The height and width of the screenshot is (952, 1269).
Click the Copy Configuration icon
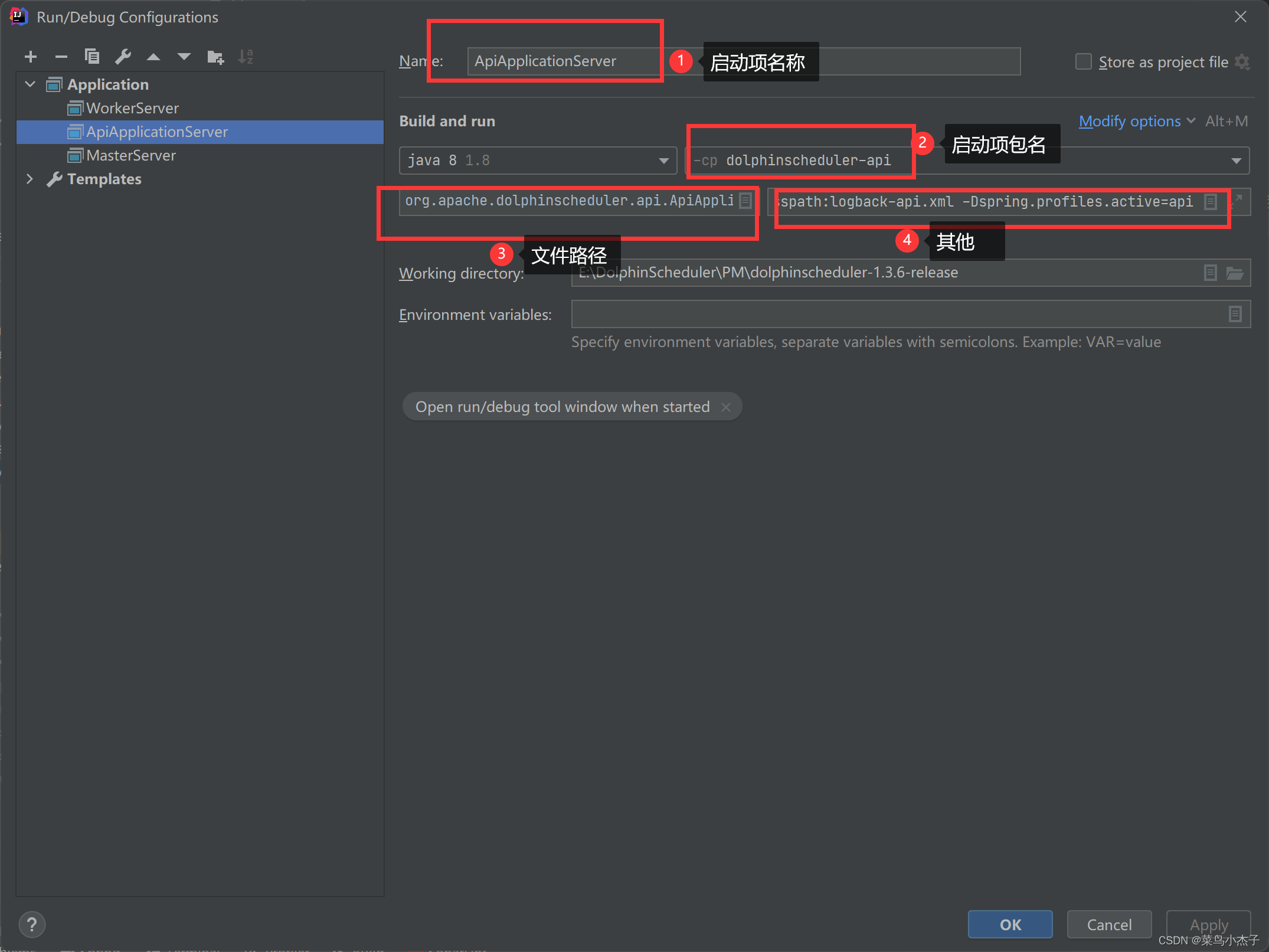(92, 57)
